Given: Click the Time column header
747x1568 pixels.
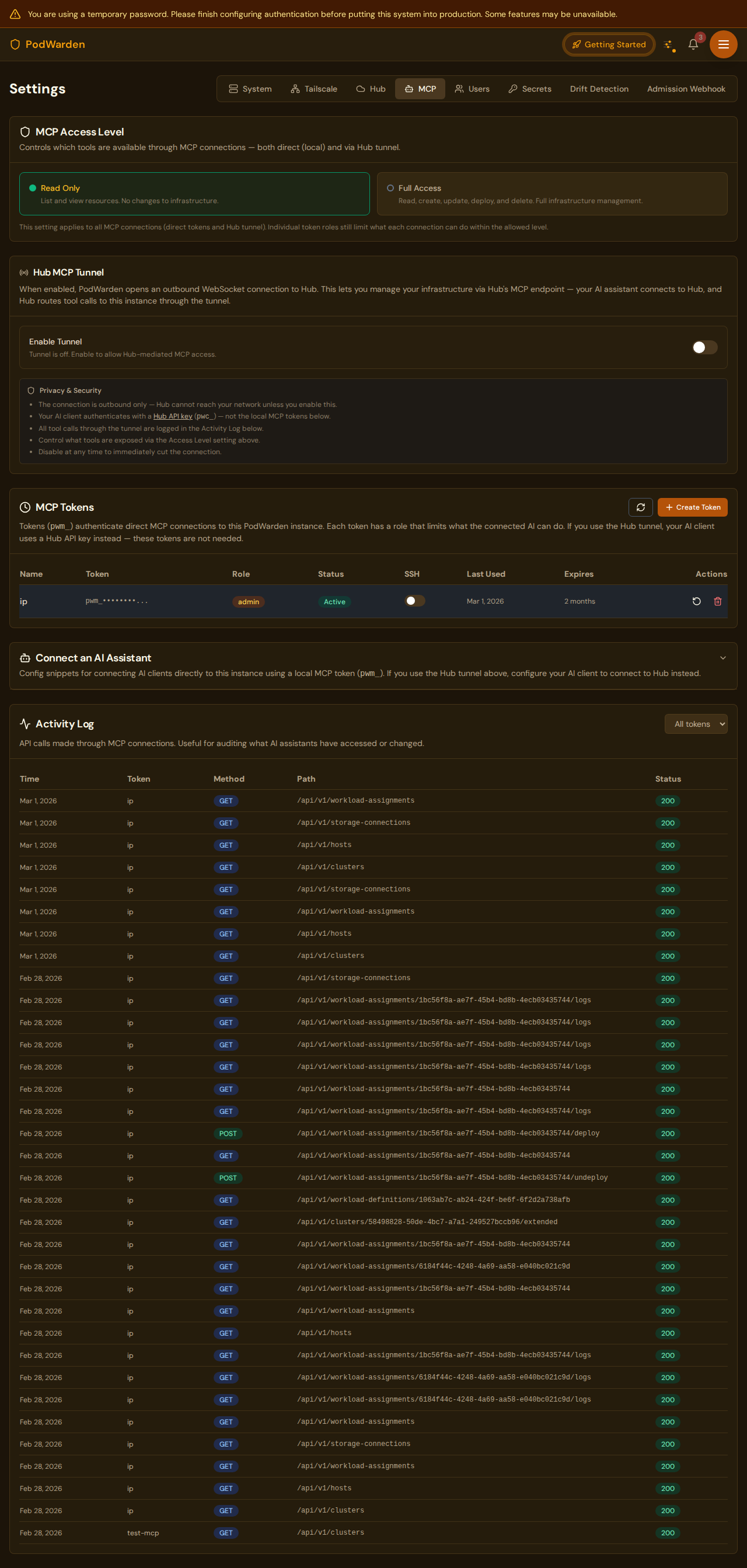Looking at the screenshot, I should tap(29, 779).
